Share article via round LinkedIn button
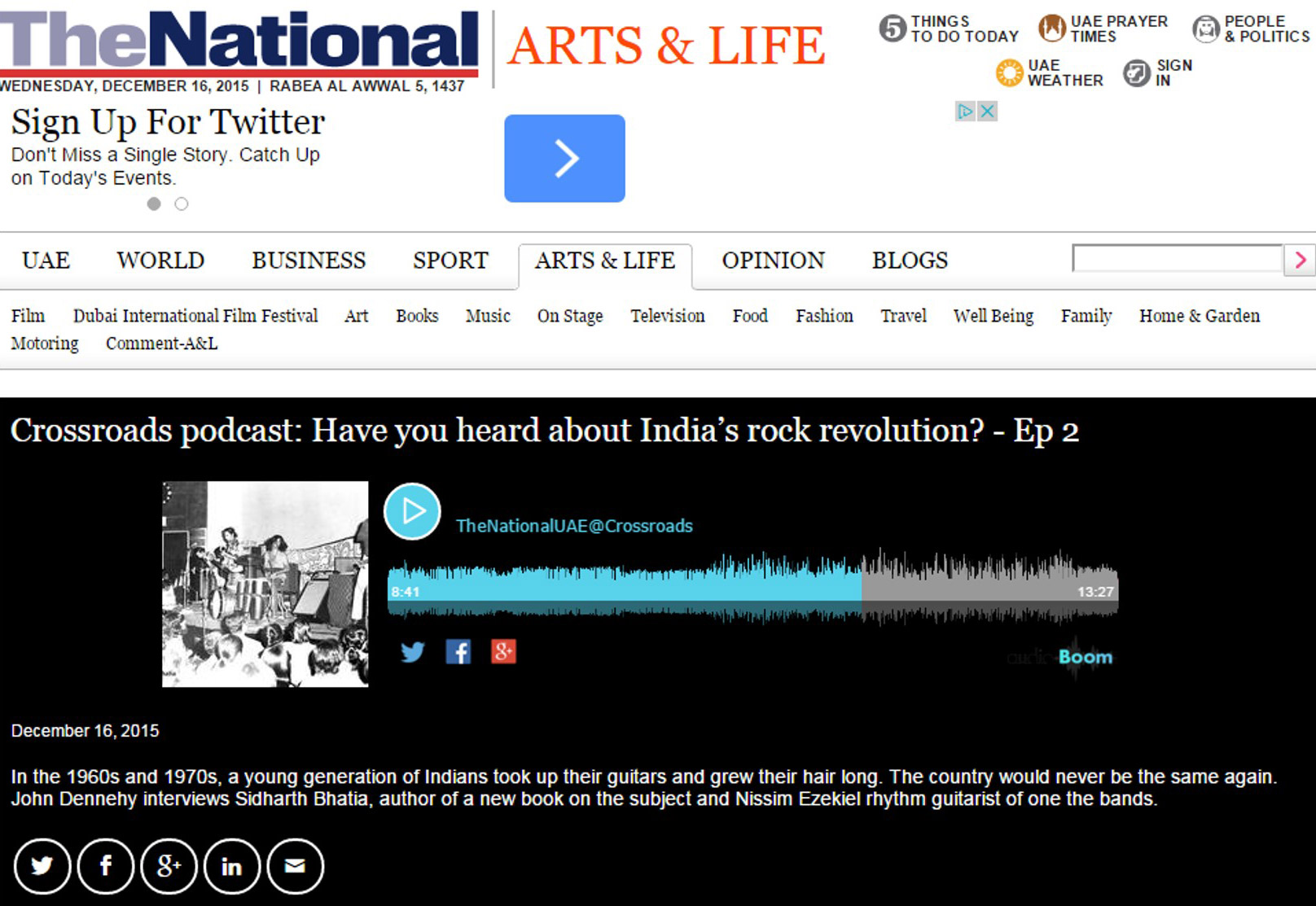The height and width of the screenshot is (906, 1316). click(x=231, y=866)
